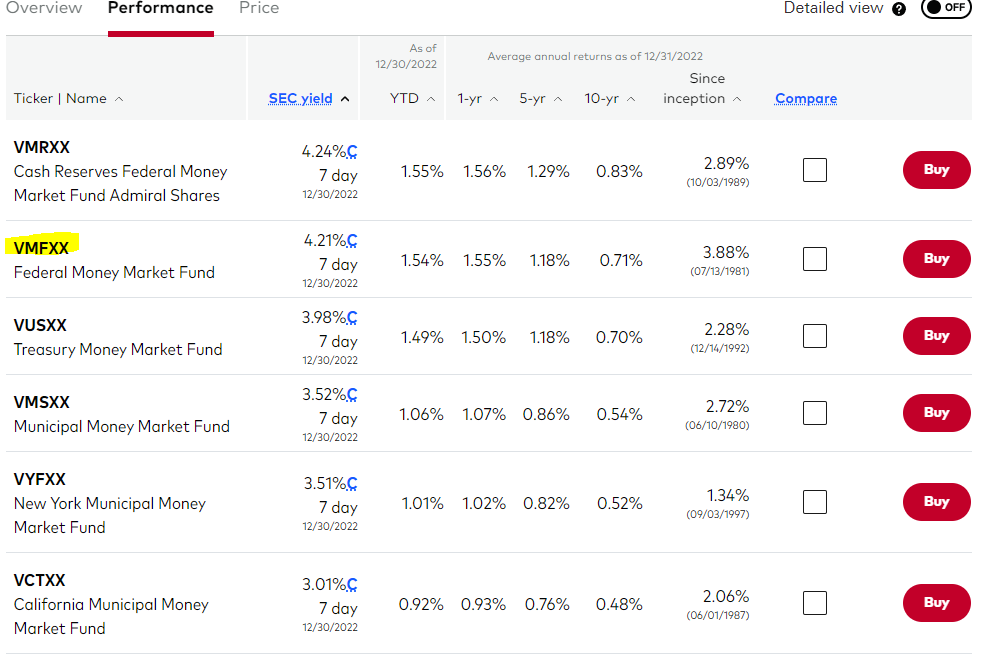Select Municipal Money Market Fund name
993x670 pixels.
[x=122, y=427]
